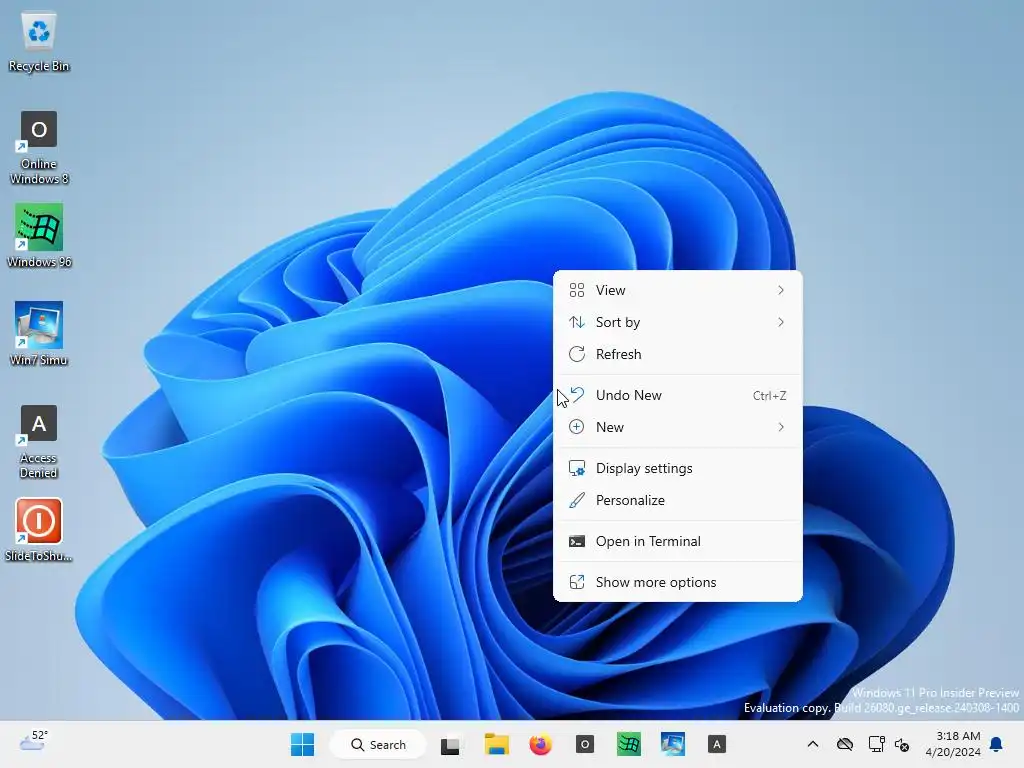This screenshot has width=1024, height=768.
Task: Select the Access Denied desktop shortcut
Action: [x=39, y=442]
